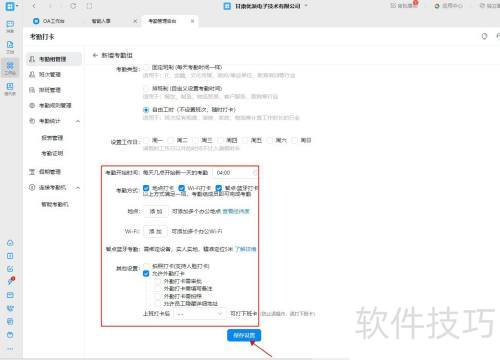500x360 pixels.
Task: Click the square icon next to refresh
Action: pyautogui.click(x=89, y=6)
